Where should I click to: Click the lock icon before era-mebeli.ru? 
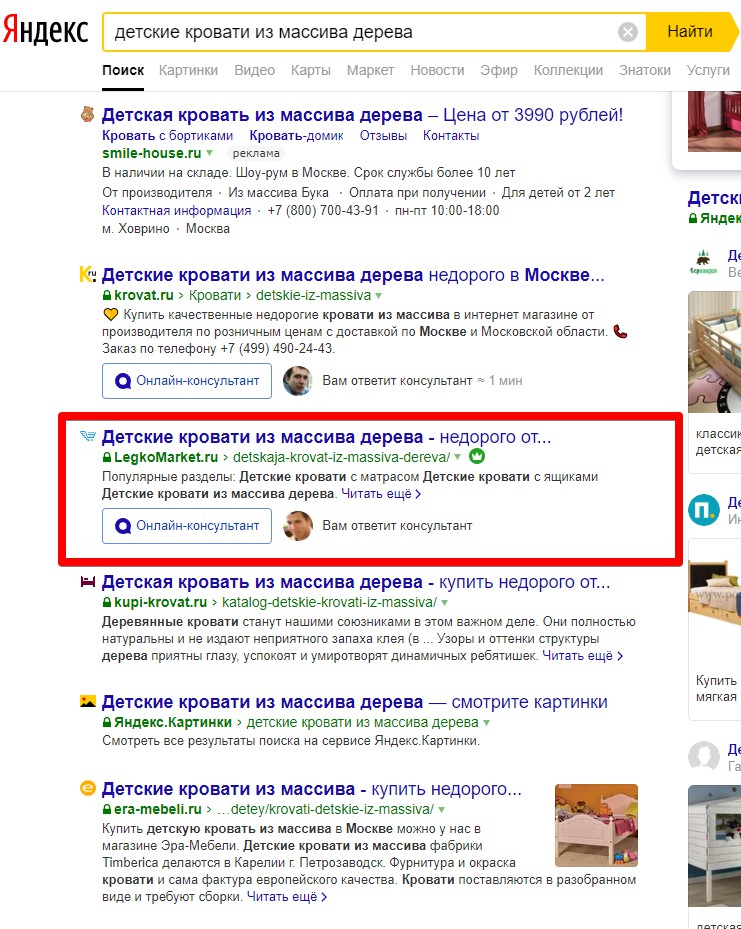(x=107, y=809)
